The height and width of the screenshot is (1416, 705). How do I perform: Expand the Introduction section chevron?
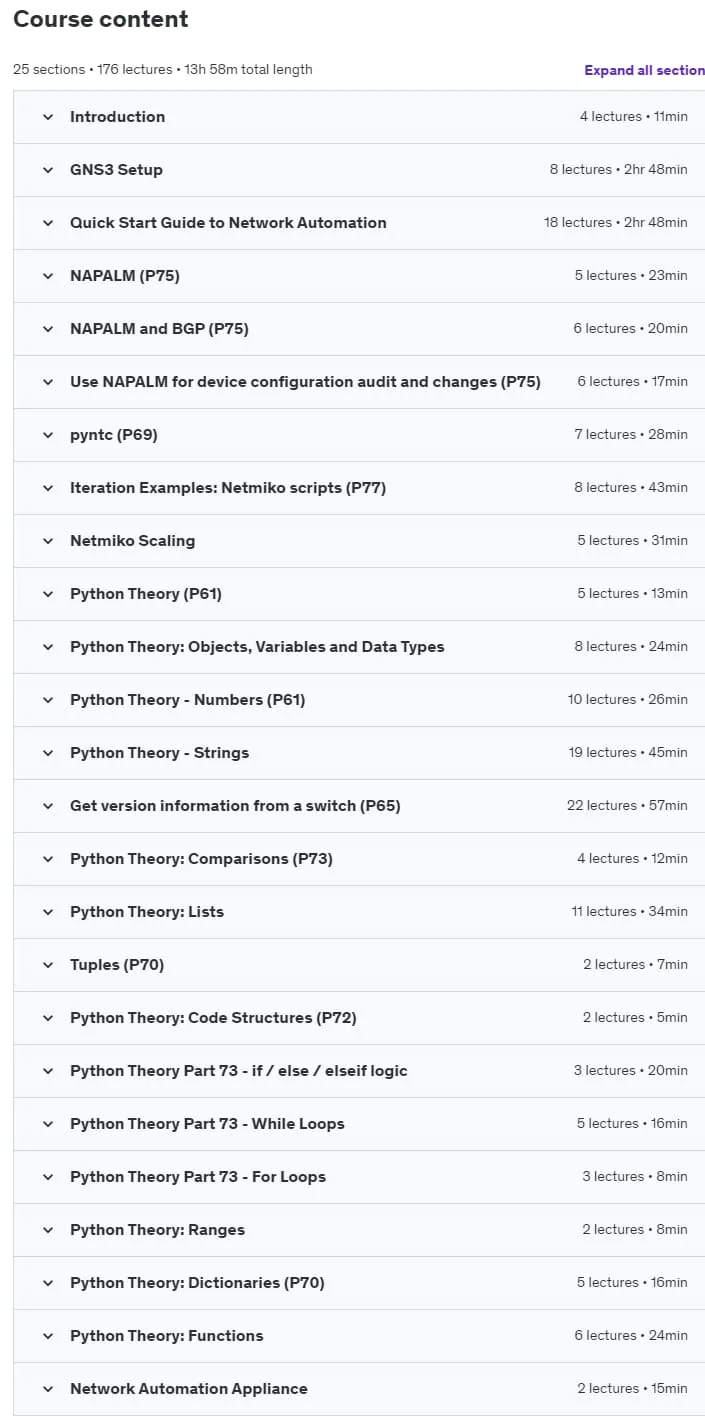(47, 117)
